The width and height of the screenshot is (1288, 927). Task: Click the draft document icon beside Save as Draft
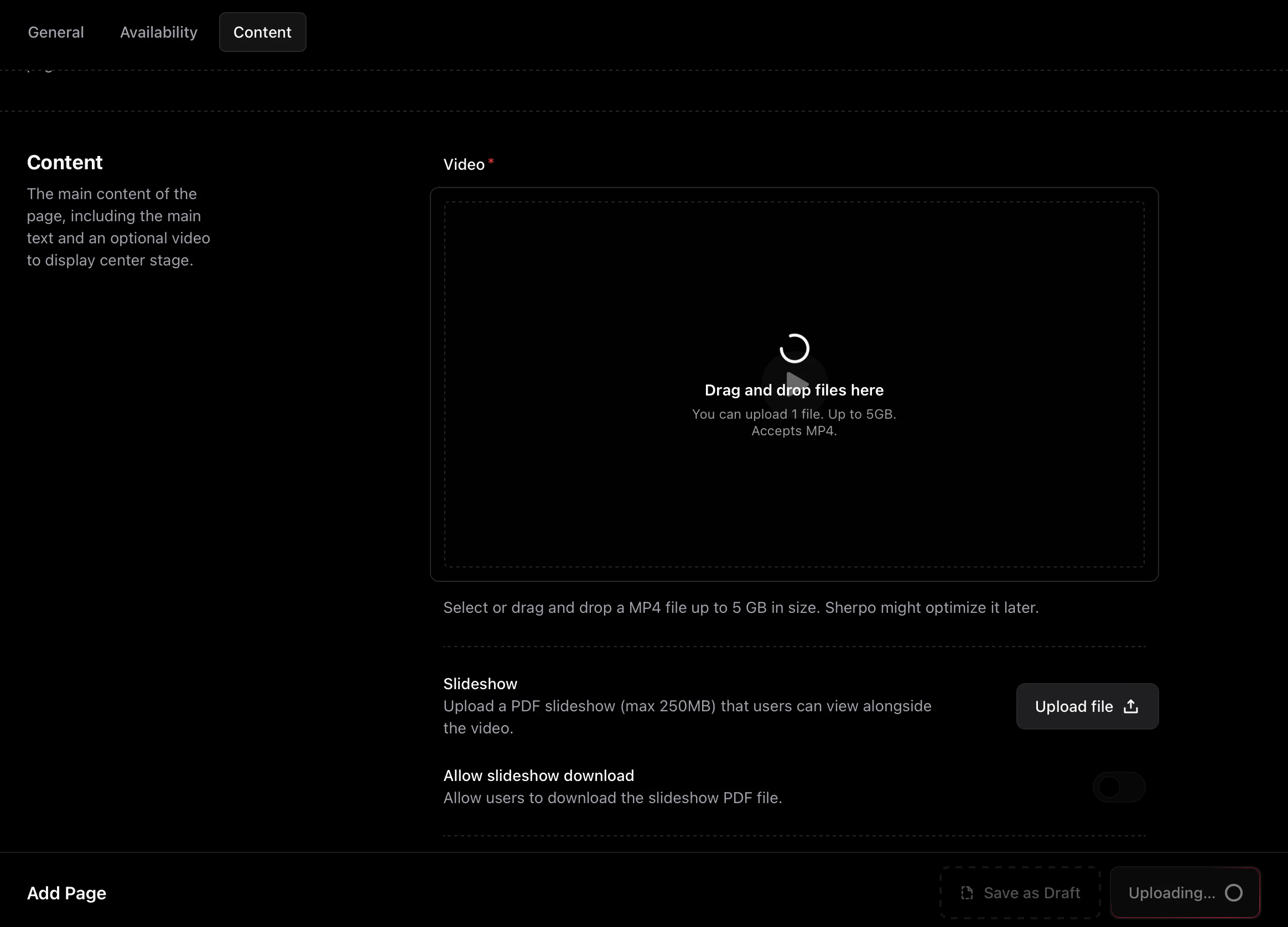coord(967,892)
